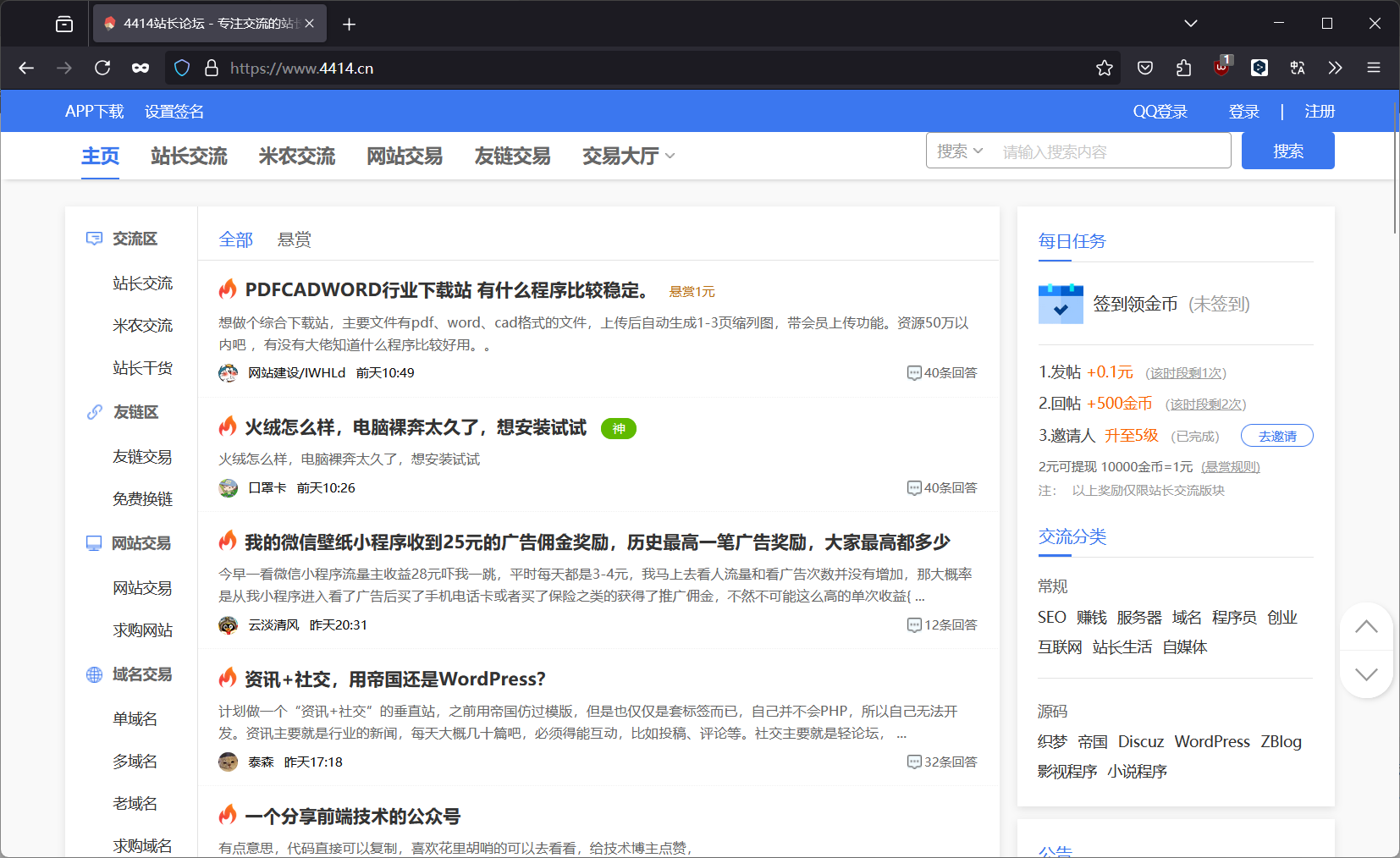Click the calendar sign-in icon
Image resolution: width=1400 pixels, height=858 pixels.
coord(1061,304)
